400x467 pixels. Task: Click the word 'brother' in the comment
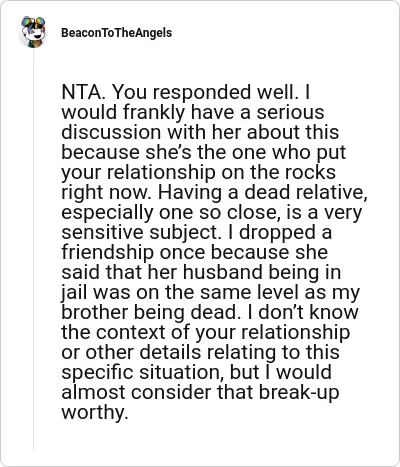(x=95, y=312)
